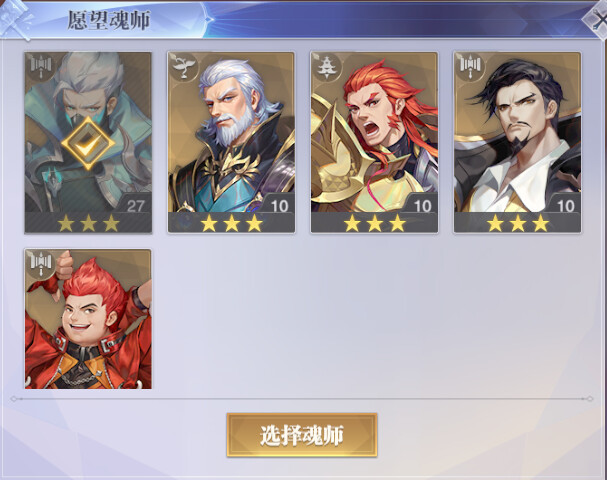Click three-star rating under masked hero card

(x=88, y=223)
